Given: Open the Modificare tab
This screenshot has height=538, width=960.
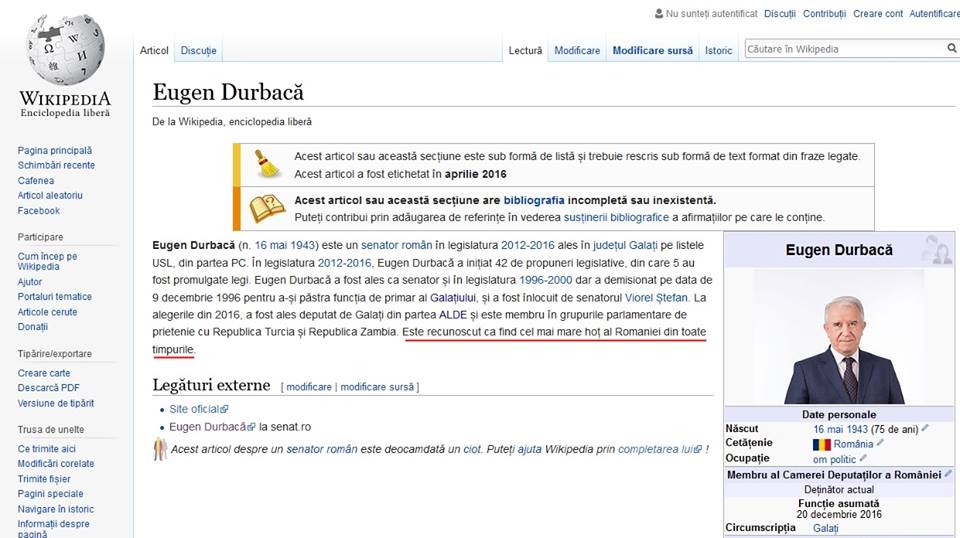Looking at the screenshot, I should [x=577, y=50].
